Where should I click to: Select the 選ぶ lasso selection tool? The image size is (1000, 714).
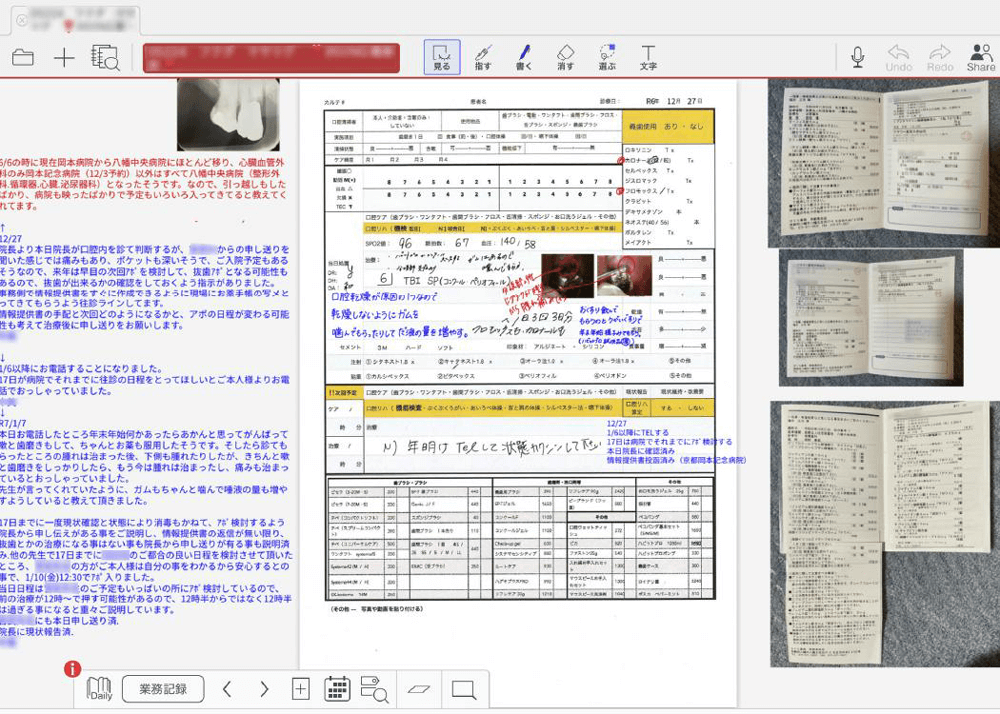(607, 58)
